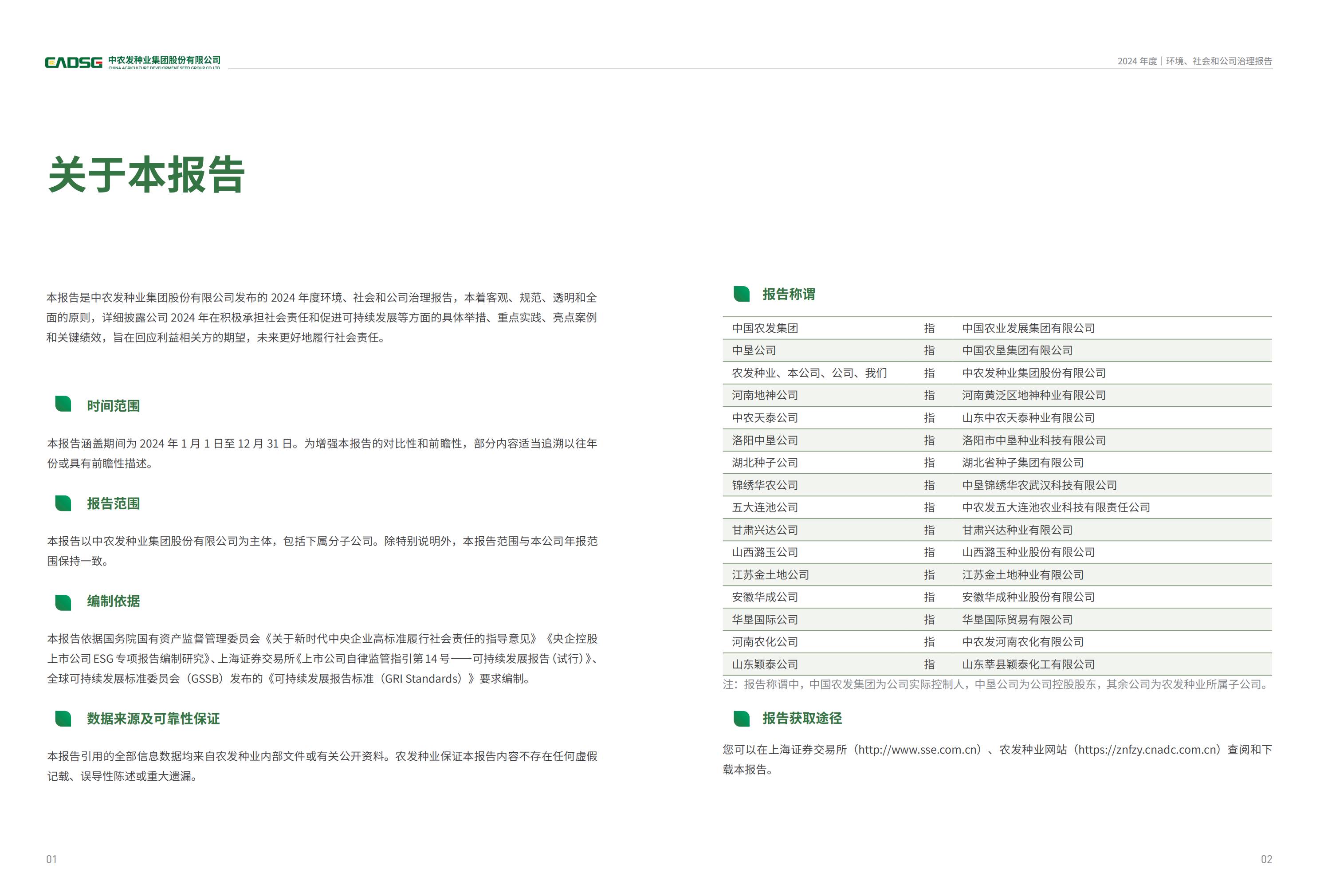
Task: Click the table footnote starting 注：报告称谓中
Action: [x=997, y=685]
